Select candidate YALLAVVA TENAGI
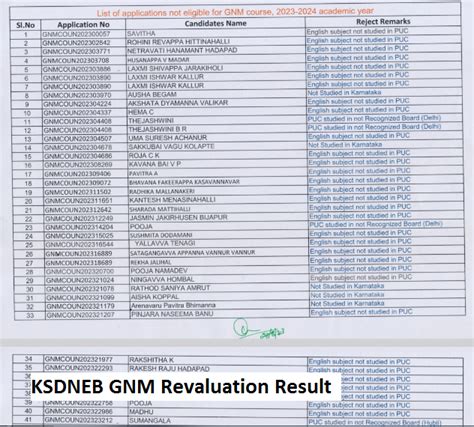Image resolution: width=474 pixels, height=427 pixels. [165, 243]
